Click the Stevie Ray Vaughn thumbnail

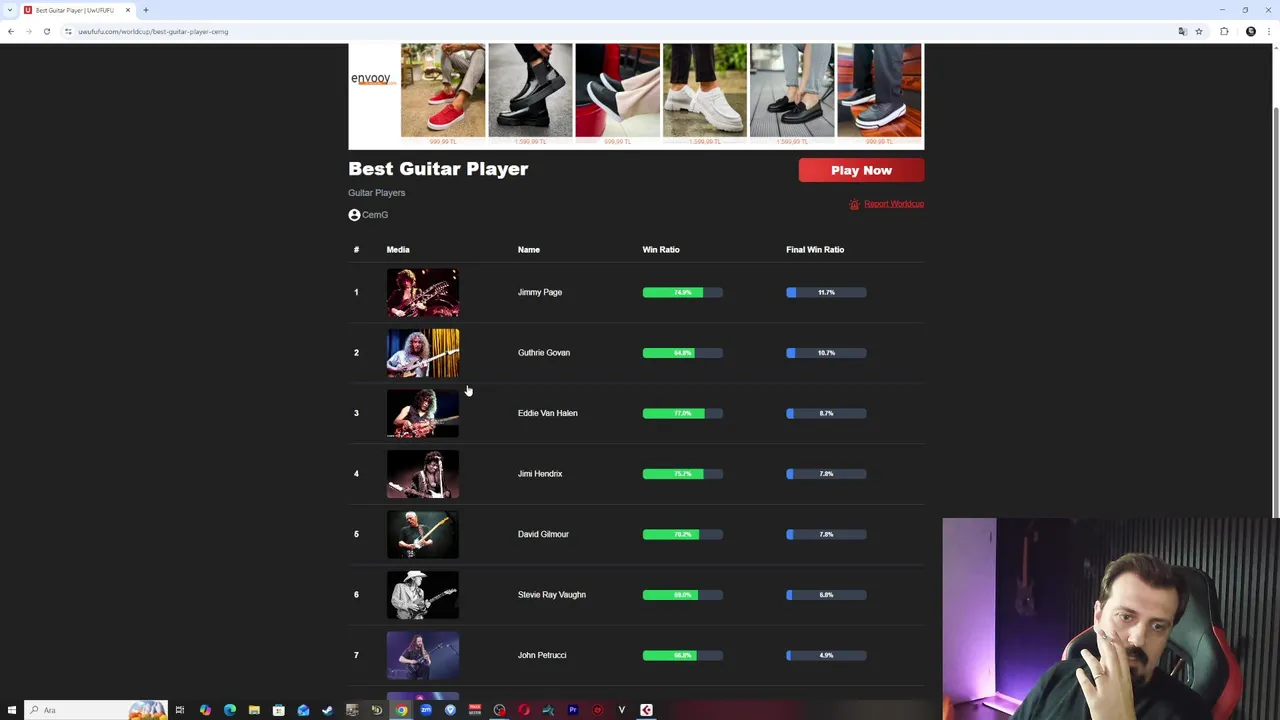click(423, 595)
